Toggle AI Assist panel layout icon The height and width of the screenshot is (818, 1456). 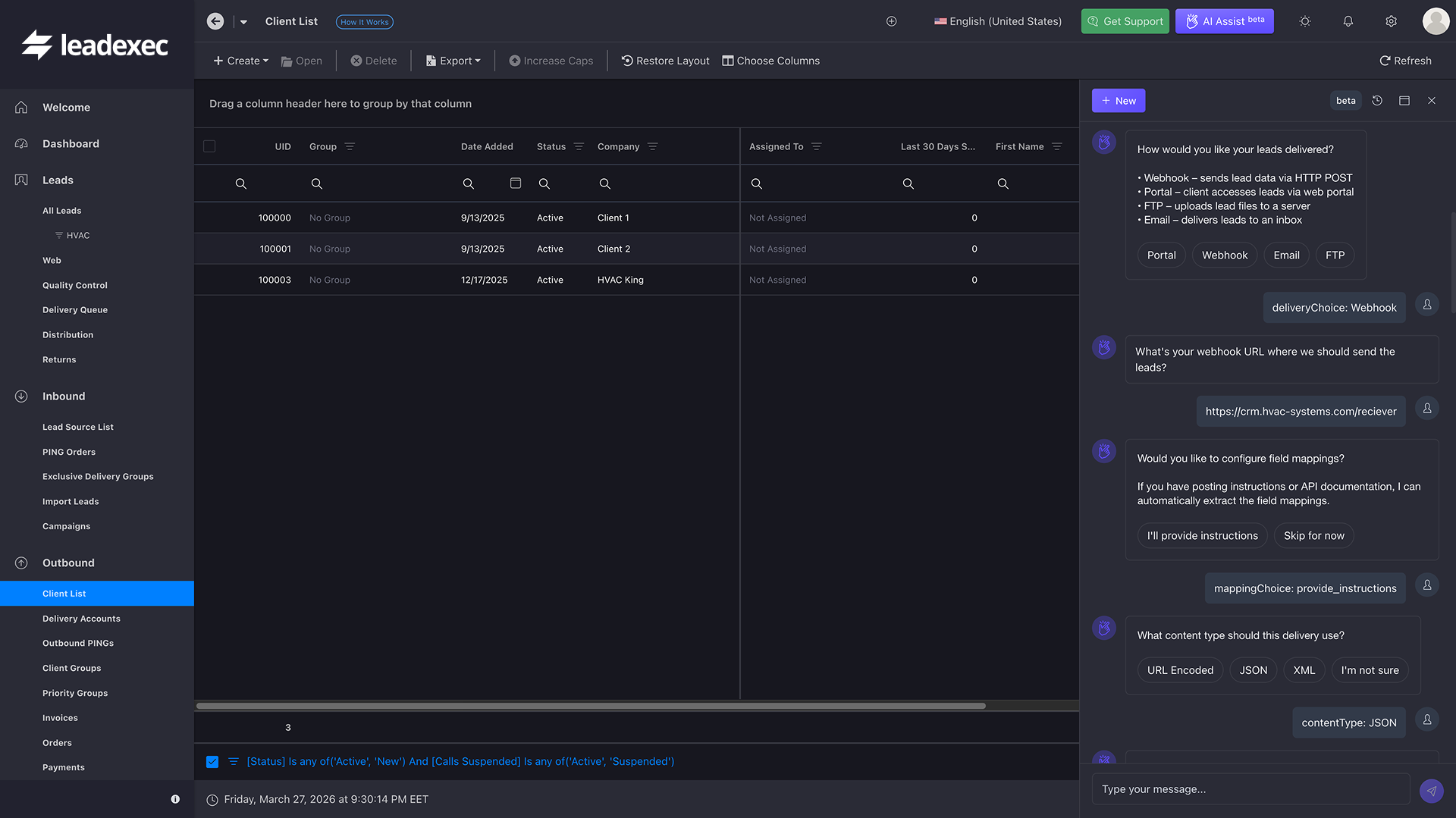[x=1404, y=101]
